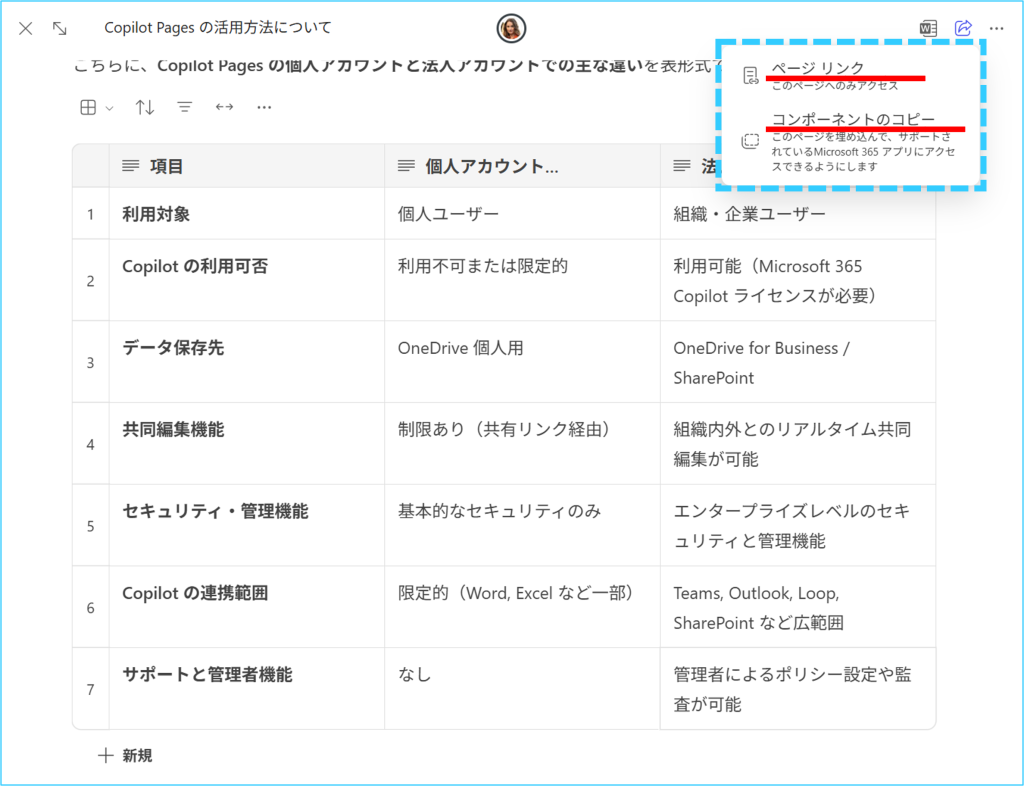Click the サポートと管理者機能 cell
Viewport: 1024px width, 786px height.
[247, 689]
